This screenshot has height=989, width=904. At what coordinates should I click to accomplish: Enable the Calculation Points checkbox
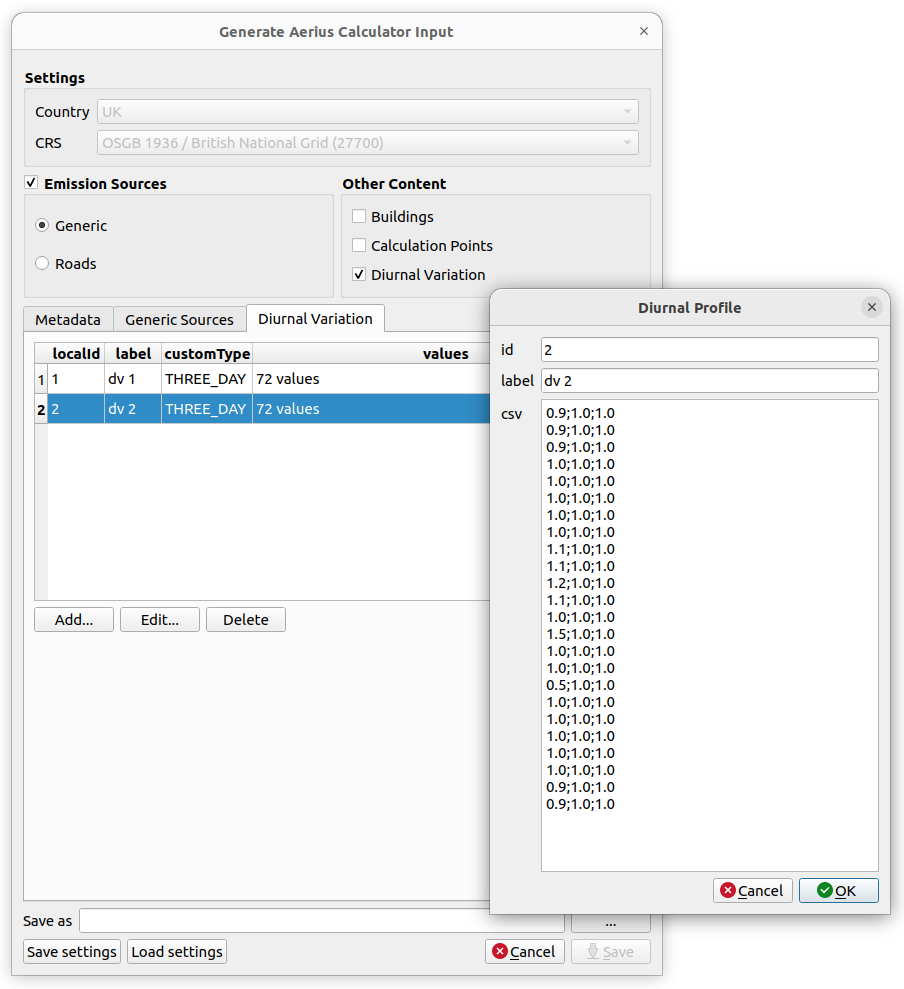click(359, 245)
